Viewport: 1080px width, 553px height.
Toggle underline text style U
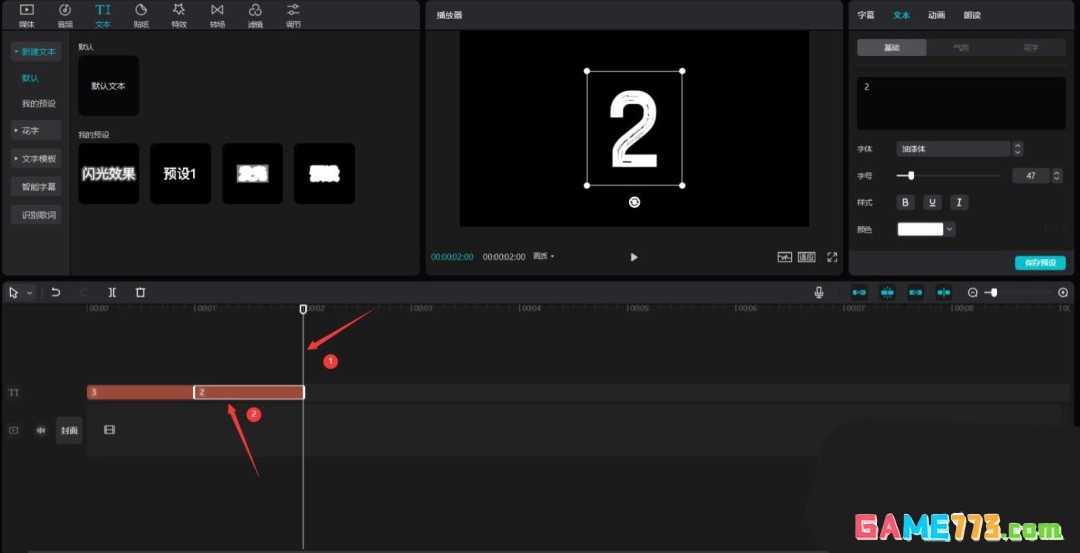[932, 202]
